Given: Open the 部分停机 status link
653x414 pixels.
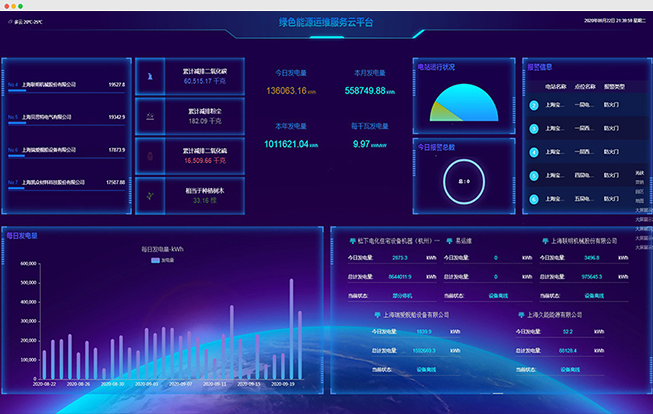Looking at the screenshot, I should (x=404, y=295).
